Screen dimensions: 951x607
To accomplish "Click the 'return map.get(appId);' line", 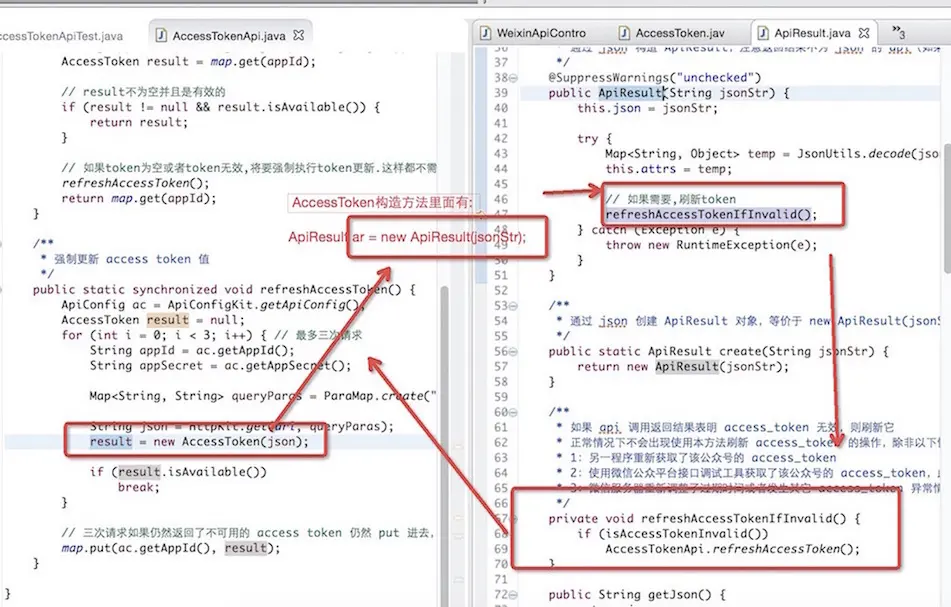I will click(x=139, y=198).
